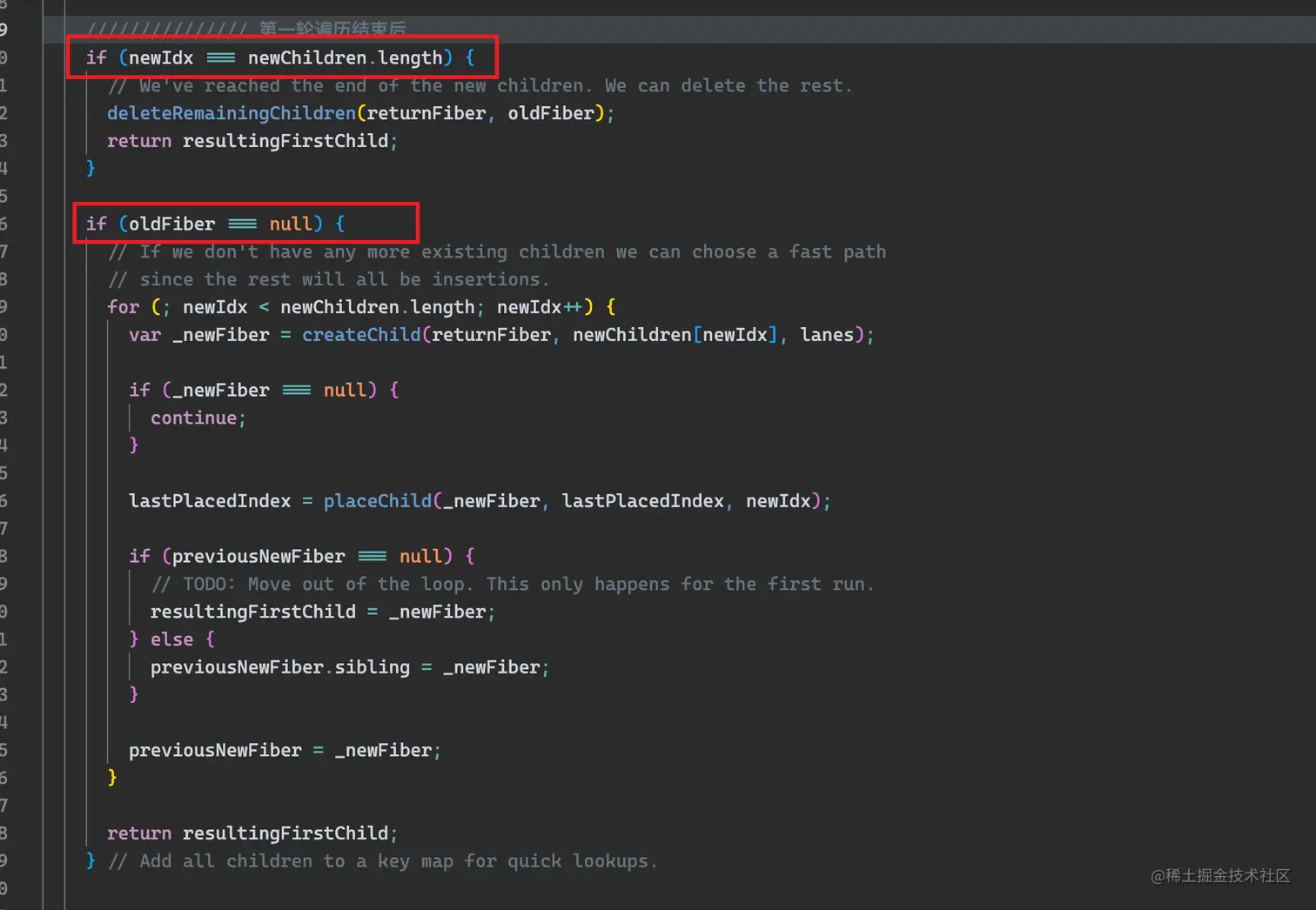Click the line 'if (oldFiber === null) {'
This screenshot has height=910, width=1316.
click(215, 224)
